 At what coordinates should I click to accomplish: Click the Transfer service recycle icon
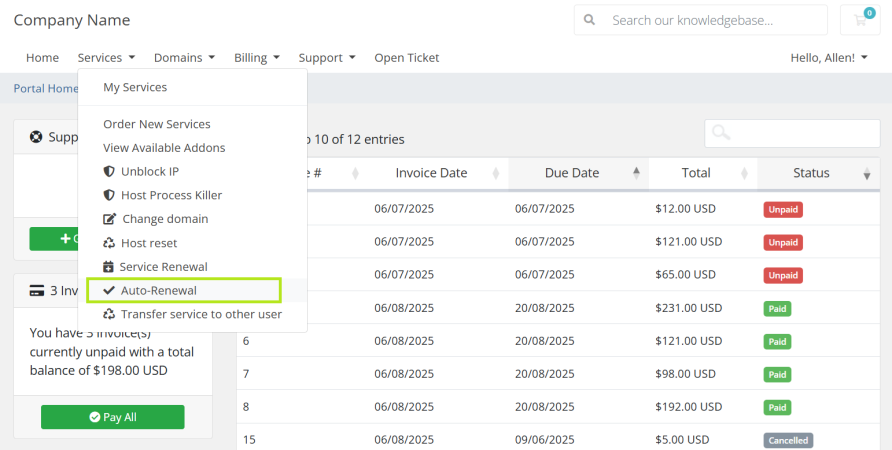tap(109, 314)
